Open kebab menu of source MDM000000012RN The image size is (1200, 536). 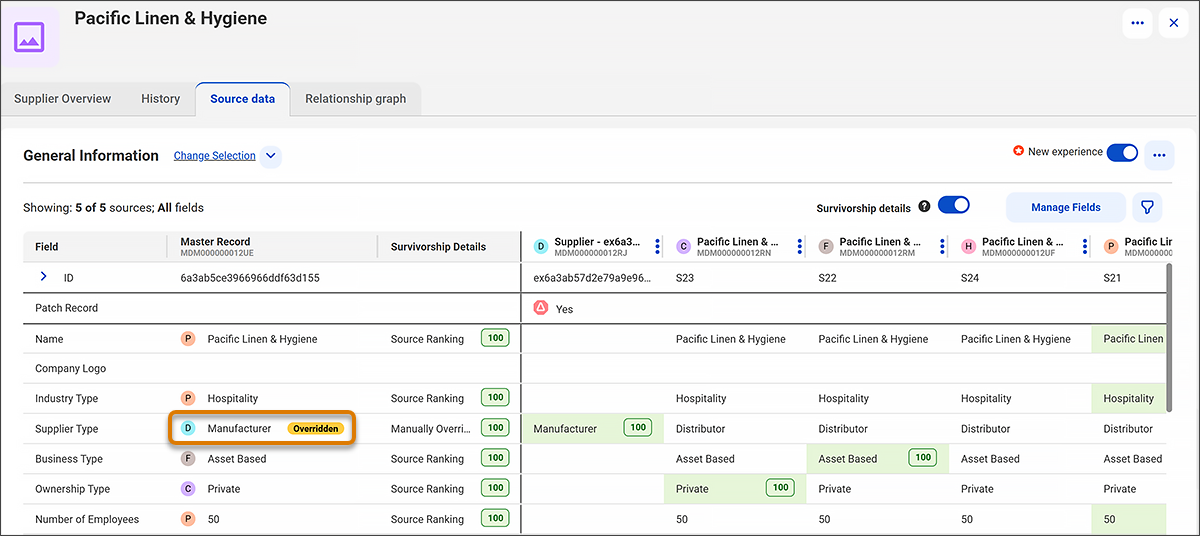(800, 247)
